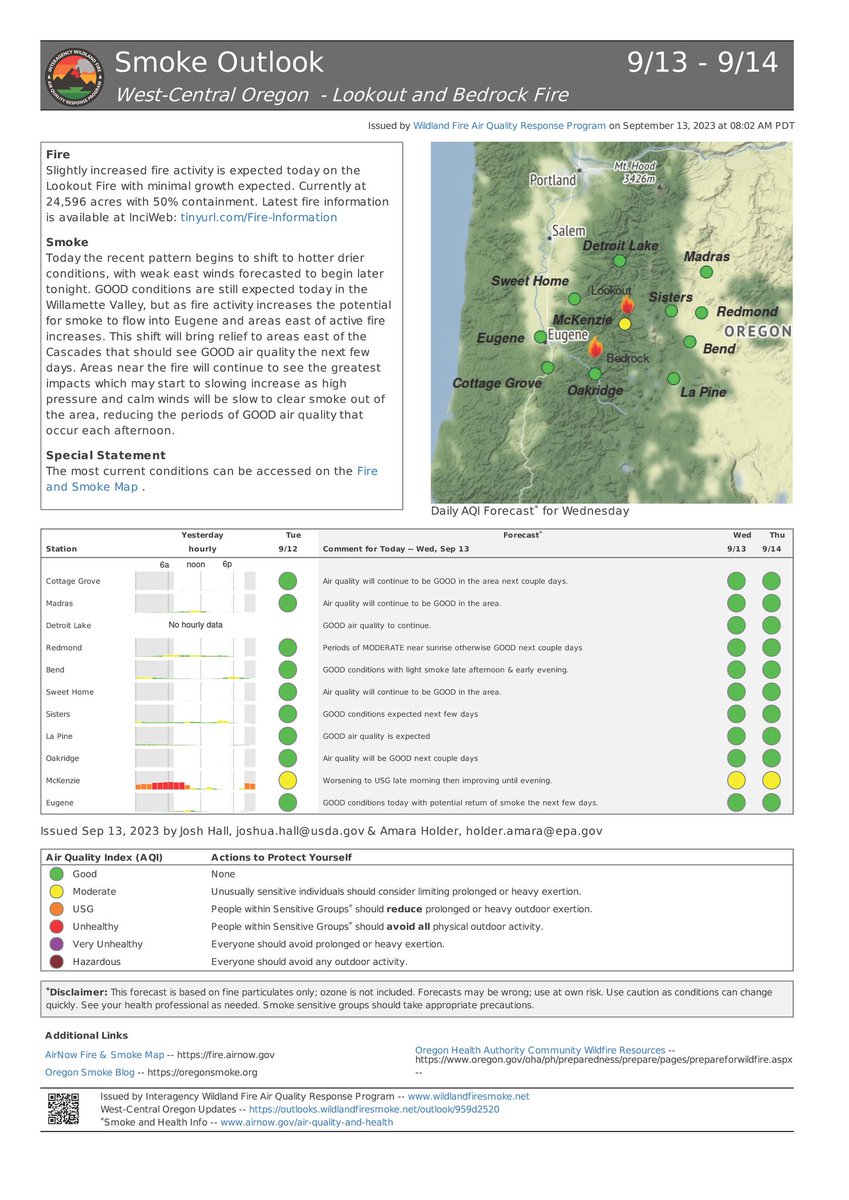This screenshot has height=1200, width=849.
Task: Click McKenzie Tue 9/12 yellow AQI circle
Action: pos(287,780)
